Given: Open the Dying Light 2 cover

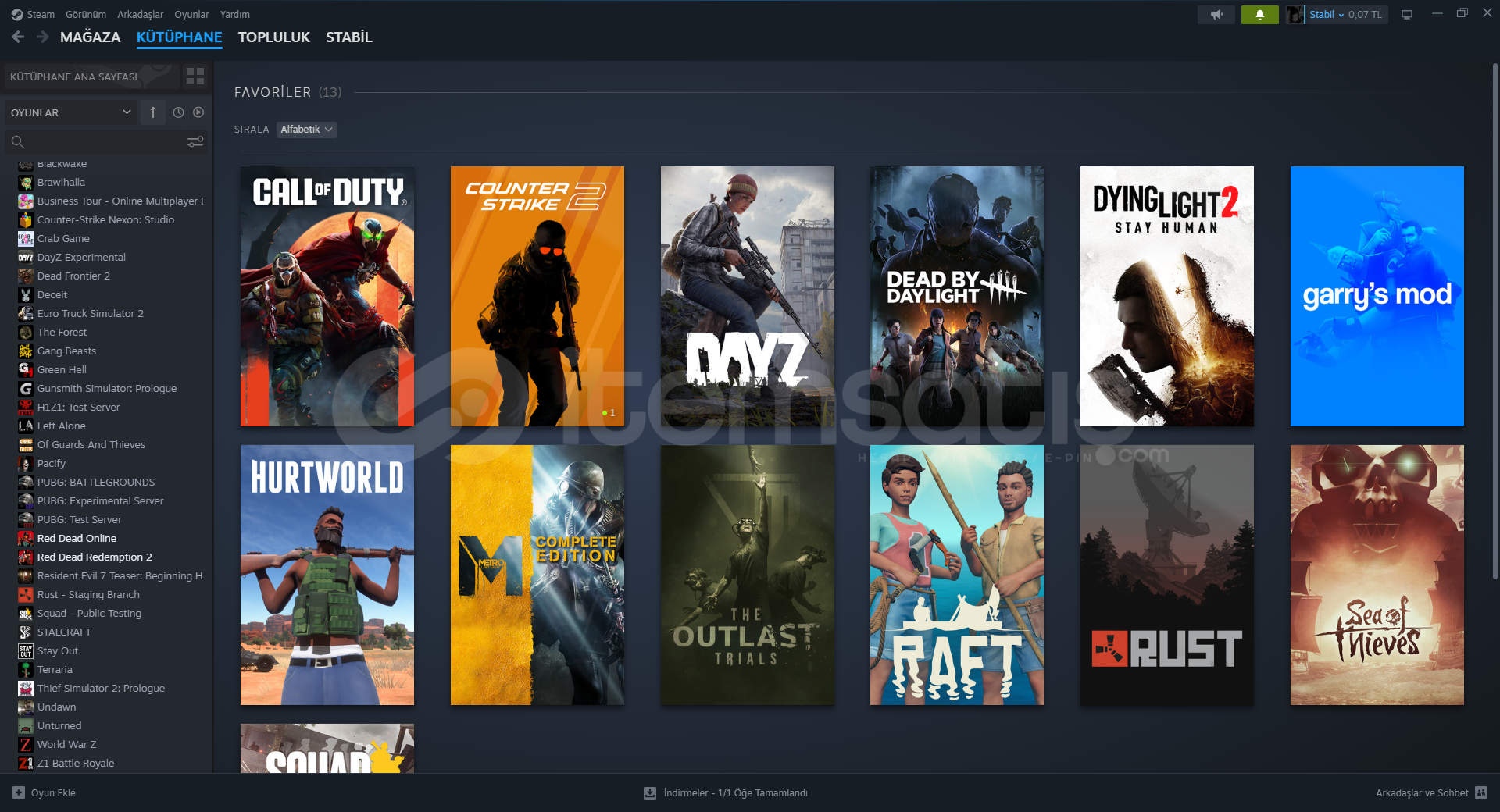Looking at the screenshot, I should coord(1167,296).
